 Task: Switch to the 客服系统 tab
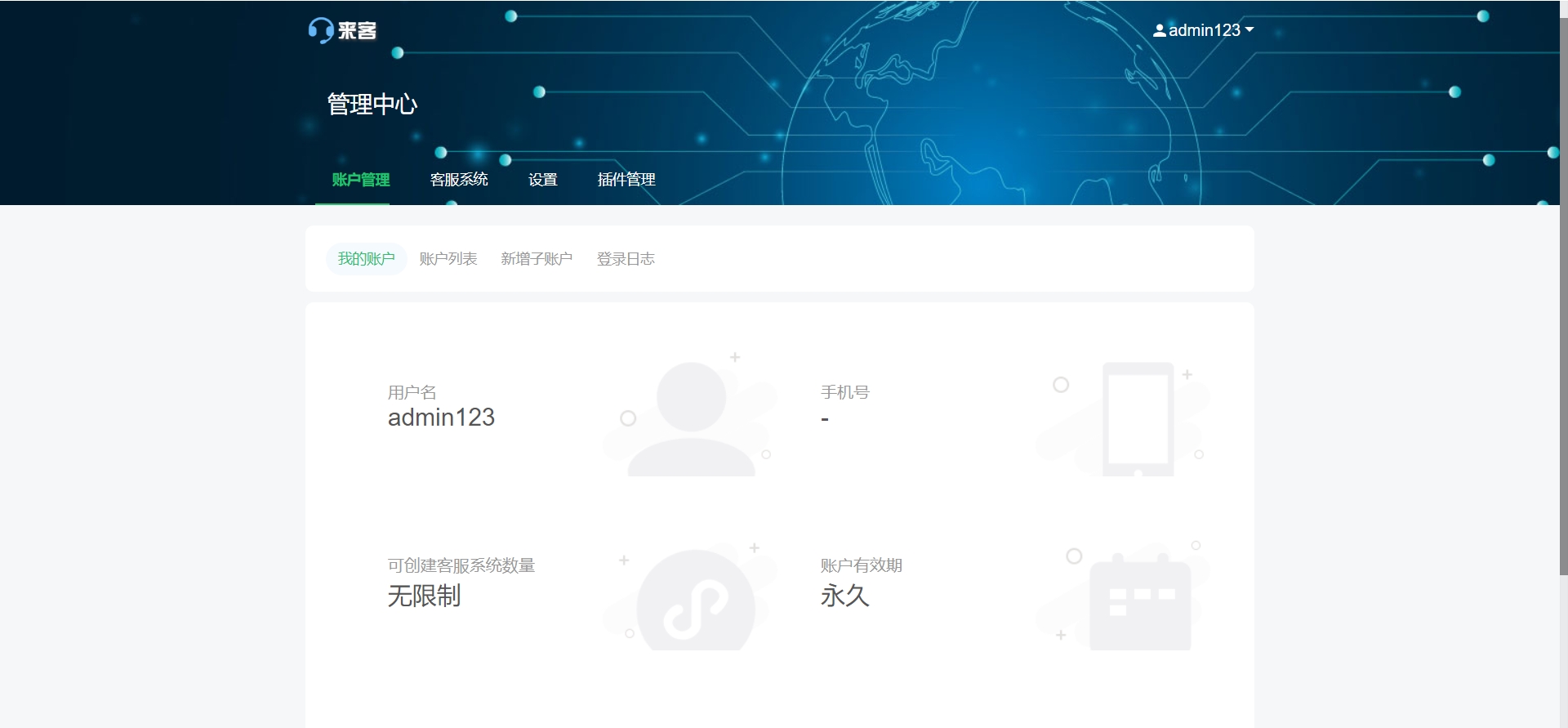tap(459, 180)
